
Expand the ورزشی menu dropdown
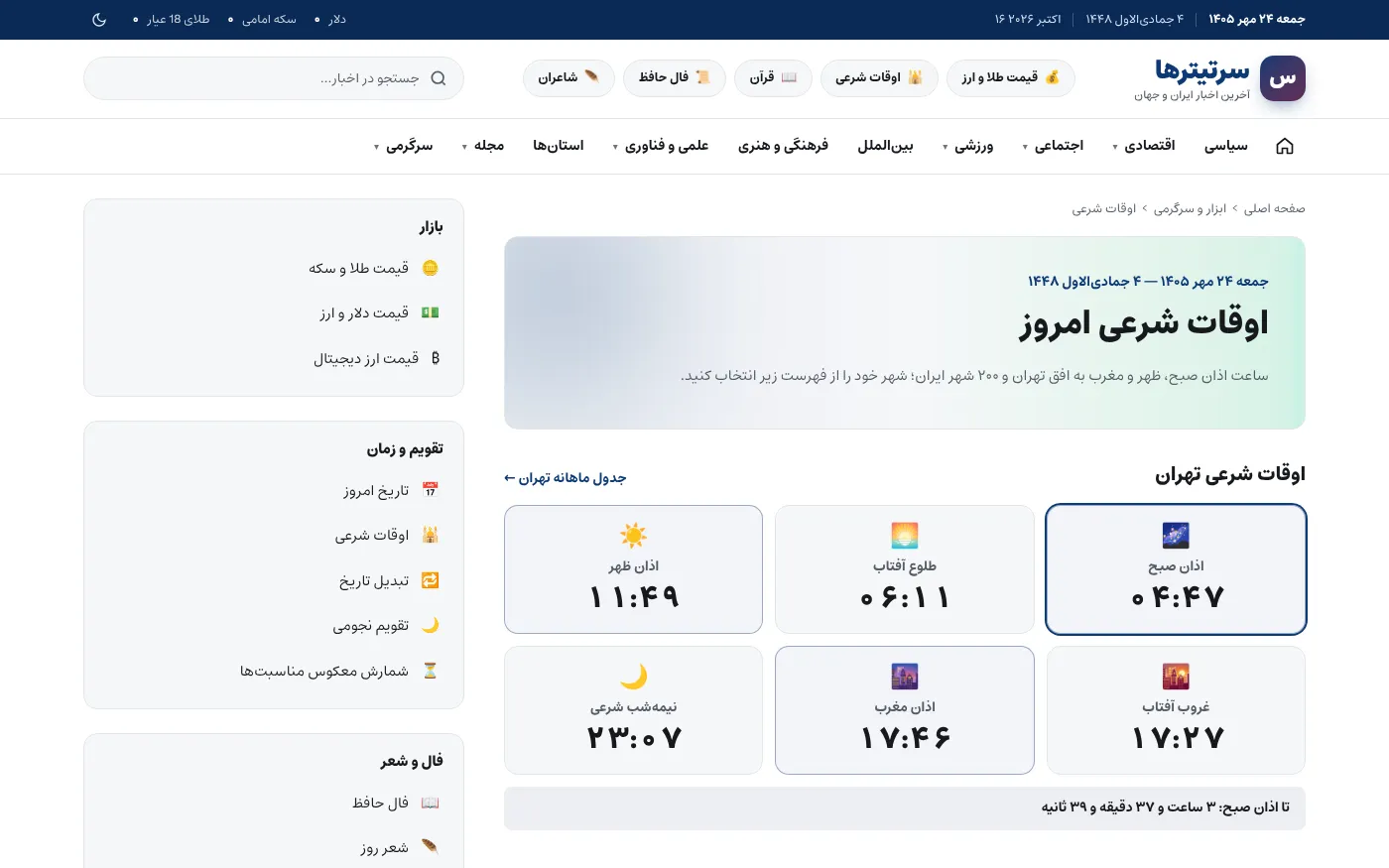coord(967,146)
